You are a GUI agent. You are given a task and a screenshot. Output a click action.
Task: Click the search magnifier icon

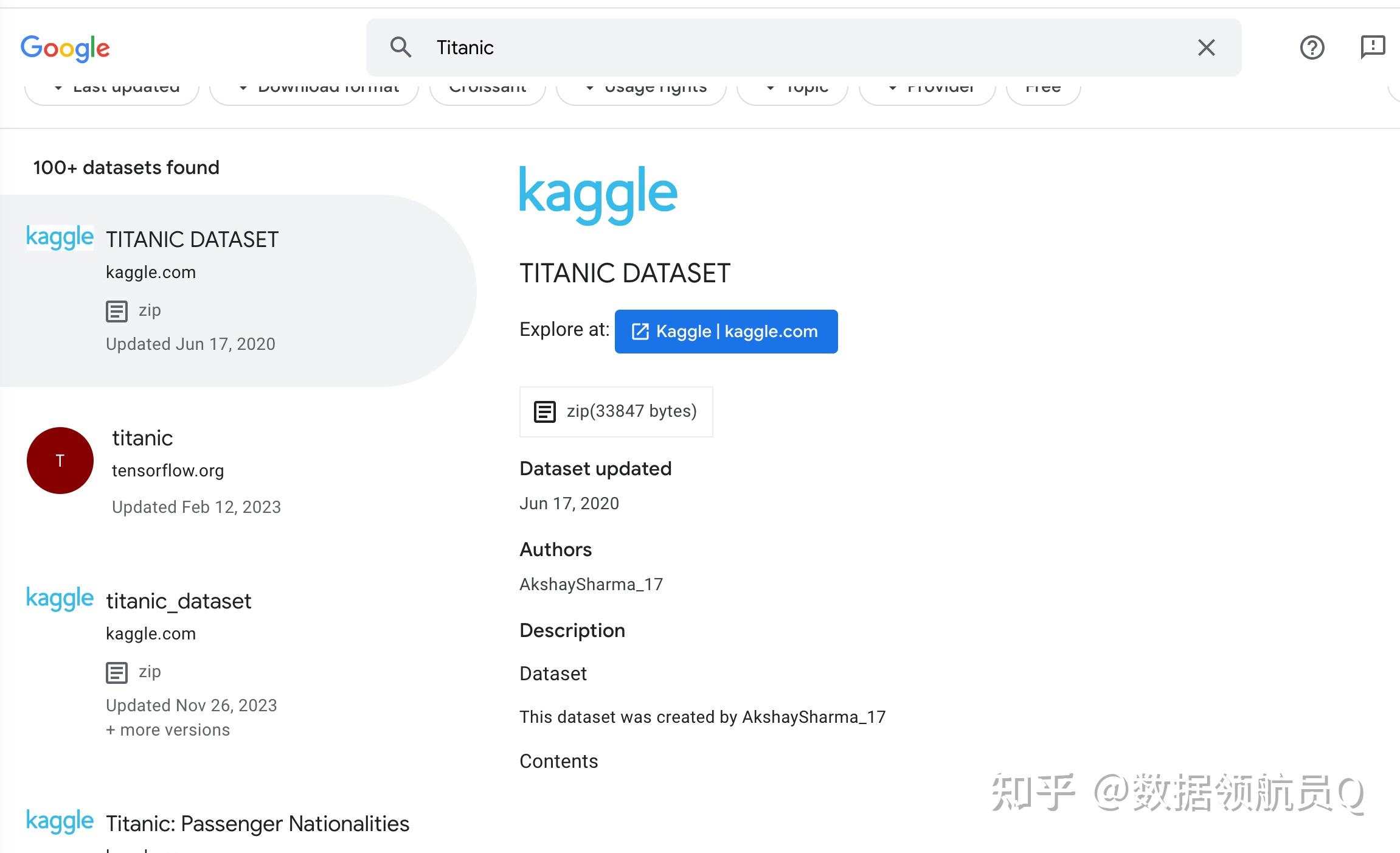point(401,47)
